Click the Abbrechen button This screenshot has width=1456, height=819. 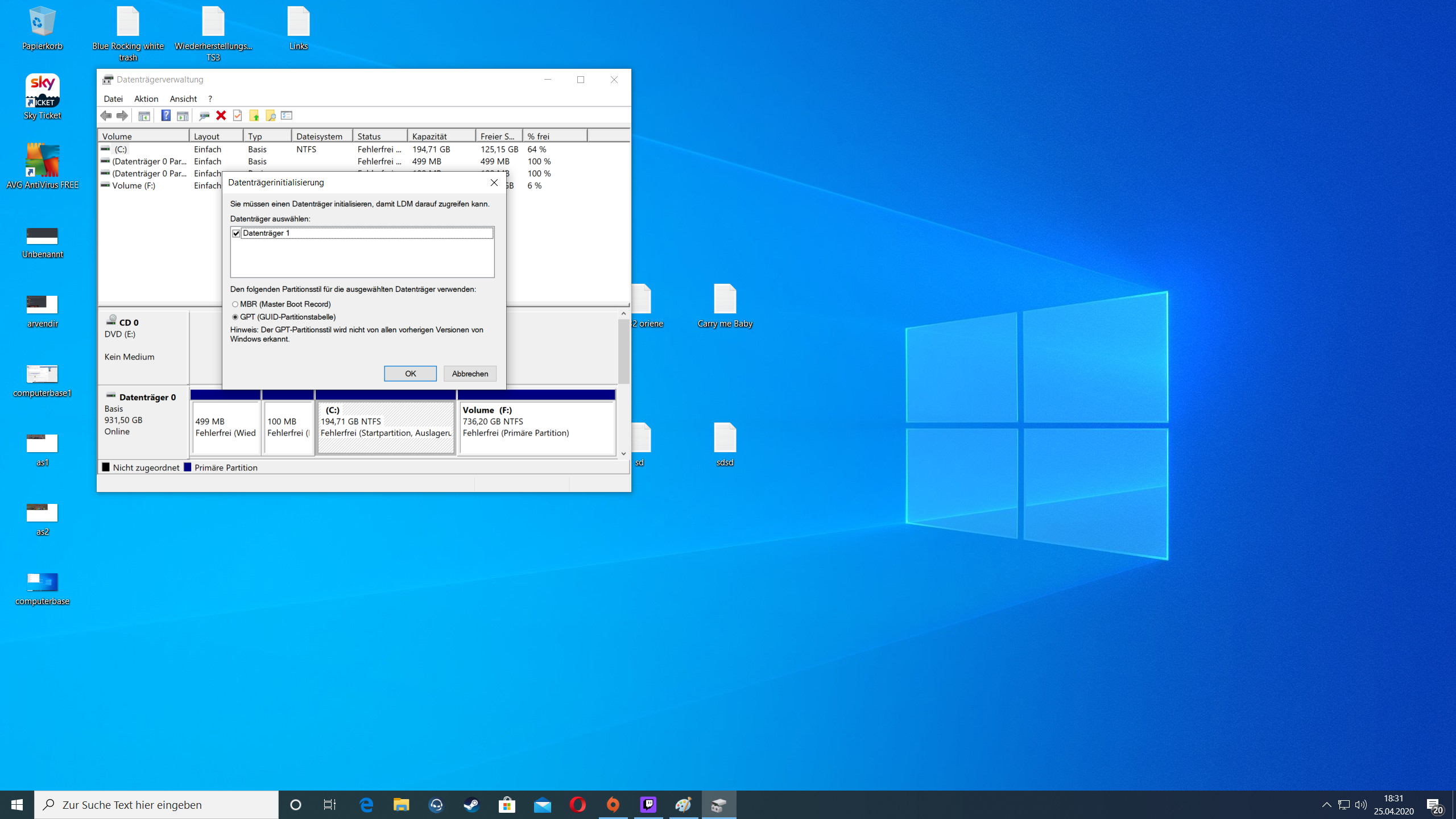click(470, 374)
